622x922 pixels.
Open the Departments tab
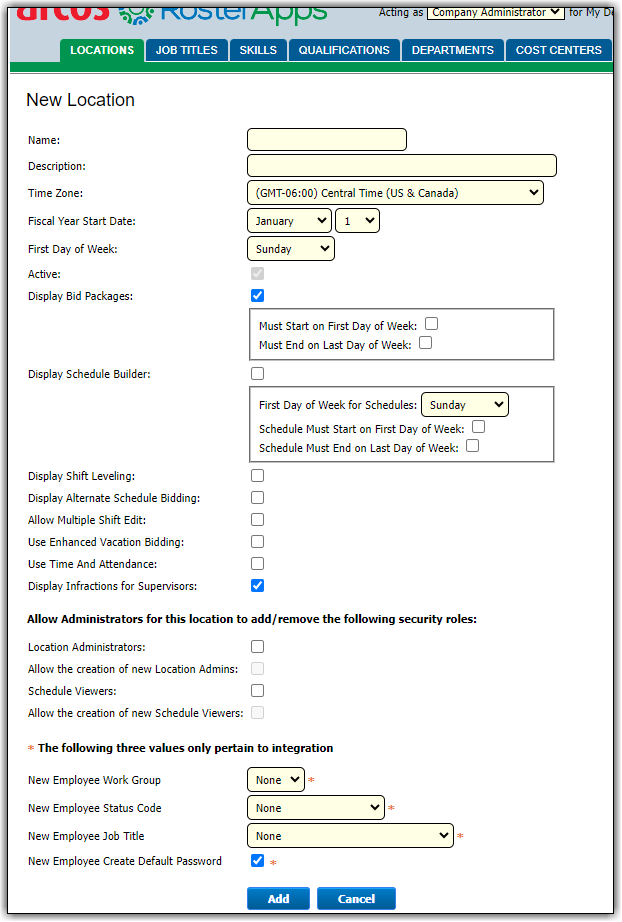pyautogui.click(x=452, y=50)
